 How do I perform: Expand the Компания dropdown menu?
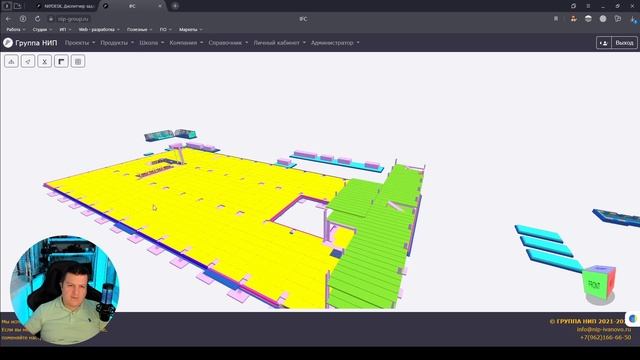pos(186,43)
